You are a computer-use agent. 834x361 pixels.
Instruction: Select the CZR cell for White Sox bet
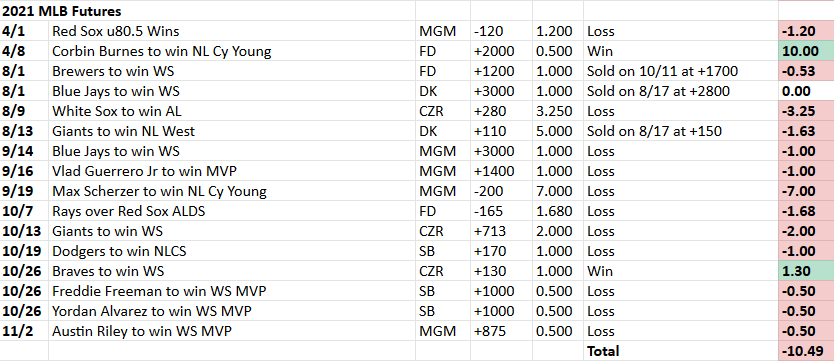pos(443,111)
